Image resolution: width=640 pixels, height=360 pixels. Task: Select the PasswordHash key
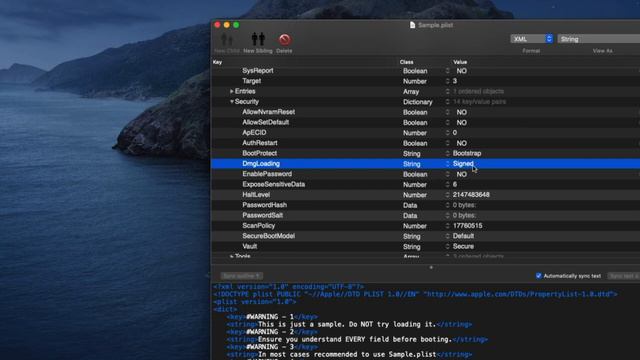tap(264, 205)
